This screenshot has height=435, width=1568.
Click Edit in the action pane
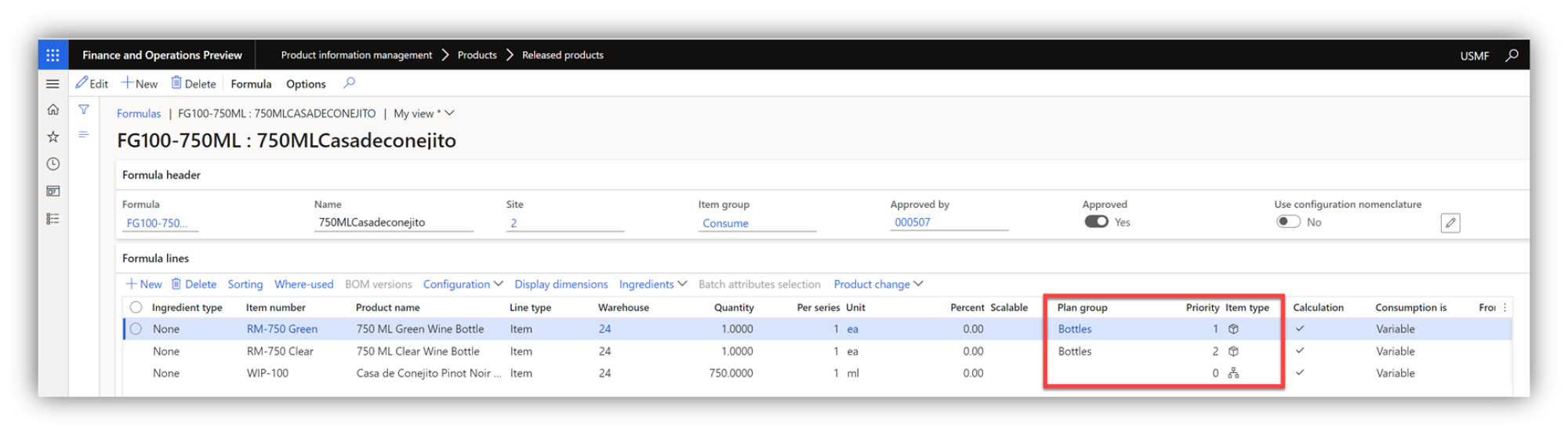pos(93,84)
